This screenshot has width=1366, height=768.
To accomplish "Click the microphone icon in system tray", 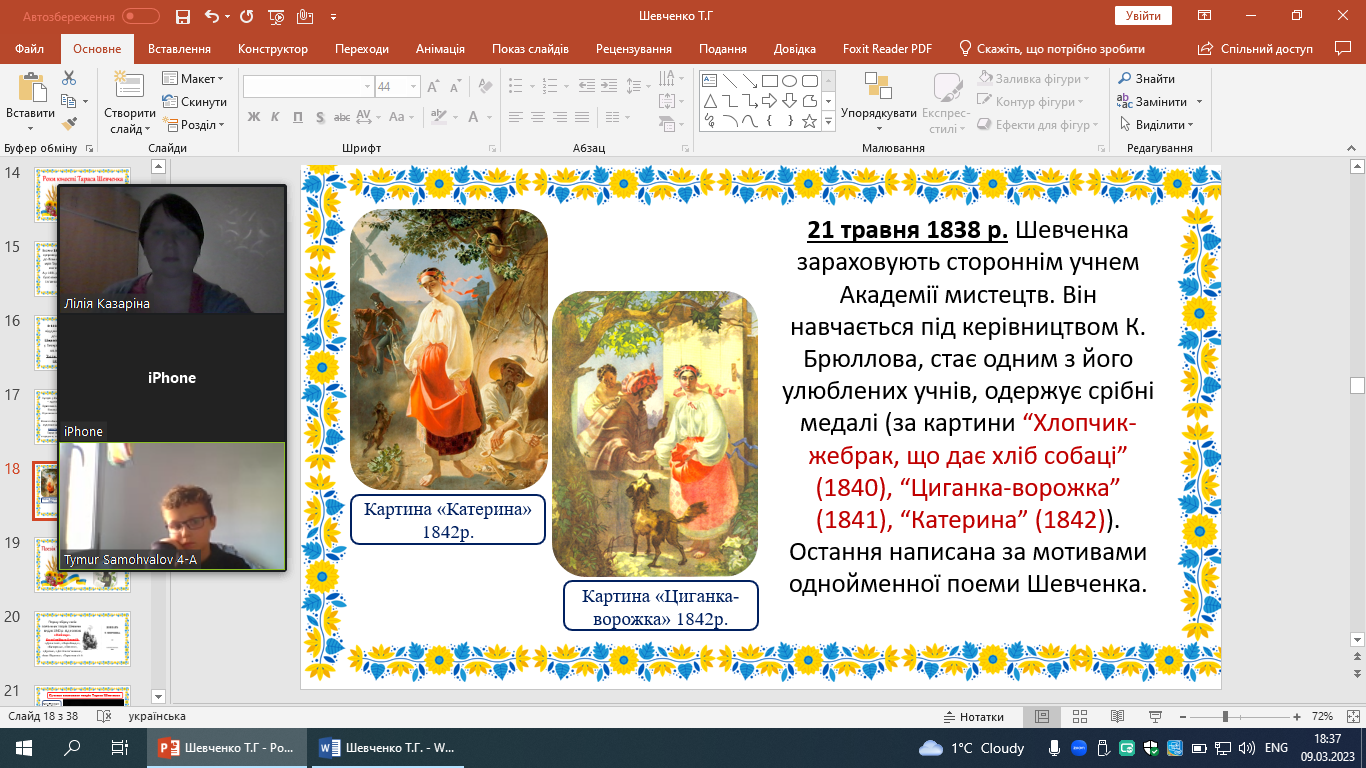I will tap(1054, 748).
